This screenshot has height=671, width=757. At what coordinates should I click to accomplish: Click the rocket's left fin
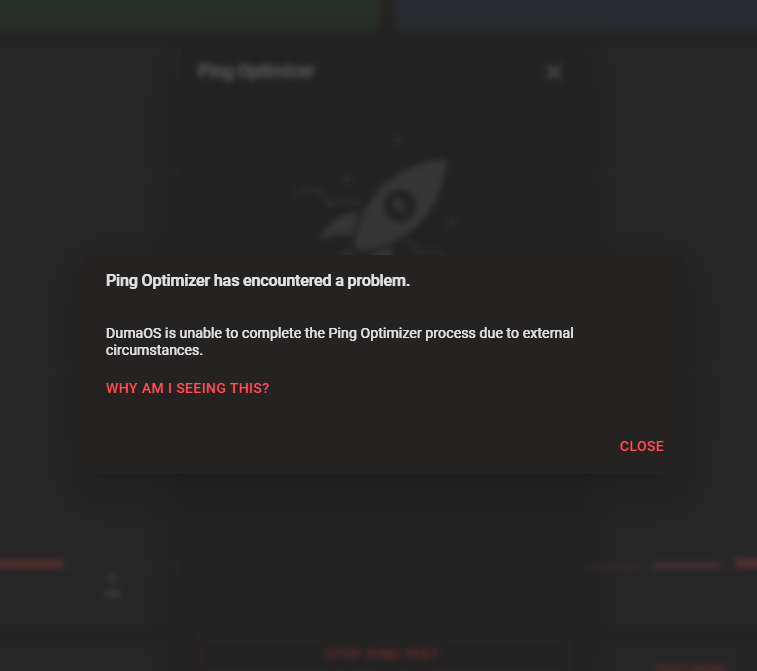click(x=340, y=226)
